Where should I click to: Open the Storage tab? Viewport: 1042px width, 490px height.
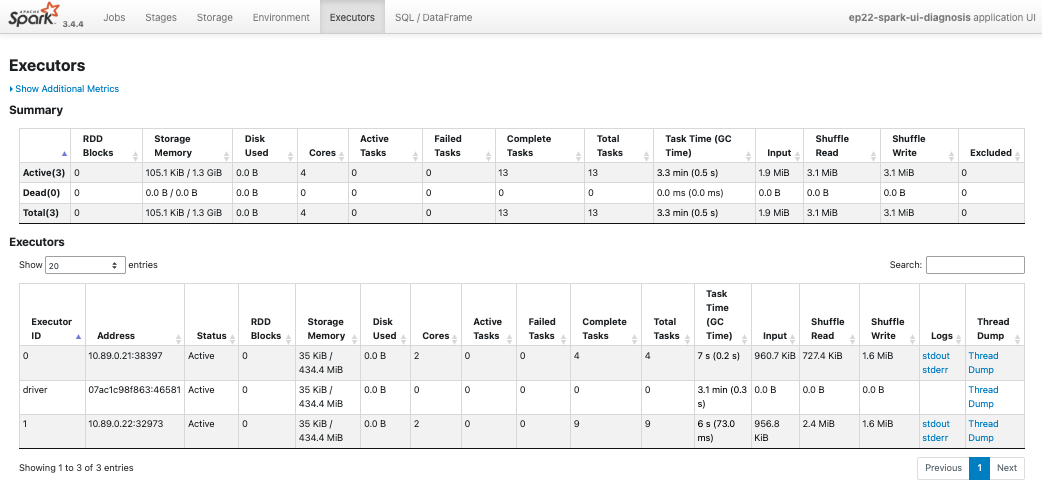[215, 17]
